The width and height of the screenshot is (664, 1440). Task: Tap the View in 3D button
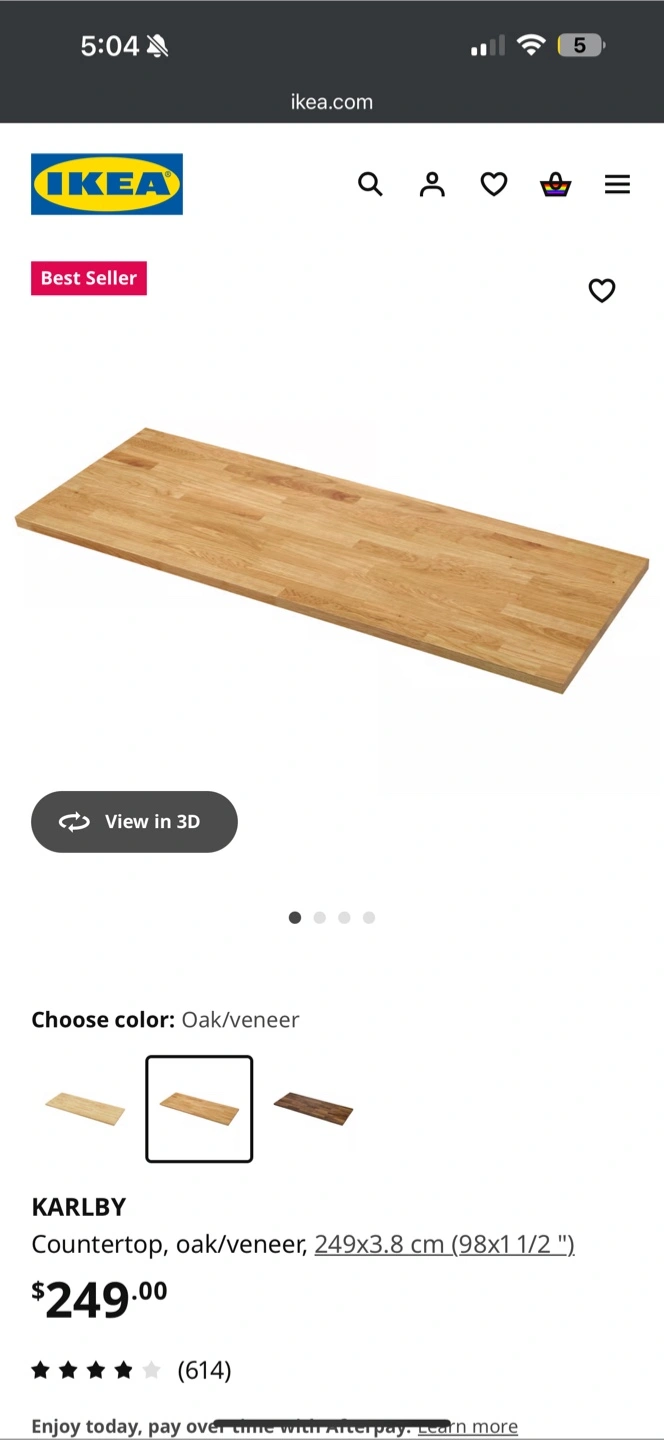click(134, 822)
